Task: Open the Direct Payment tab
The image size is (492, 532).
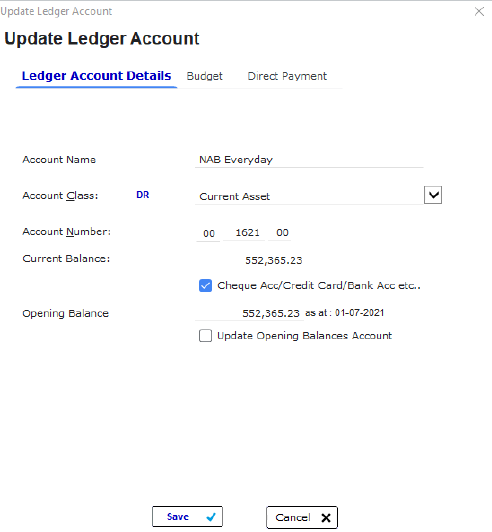Action: (287, 76)
